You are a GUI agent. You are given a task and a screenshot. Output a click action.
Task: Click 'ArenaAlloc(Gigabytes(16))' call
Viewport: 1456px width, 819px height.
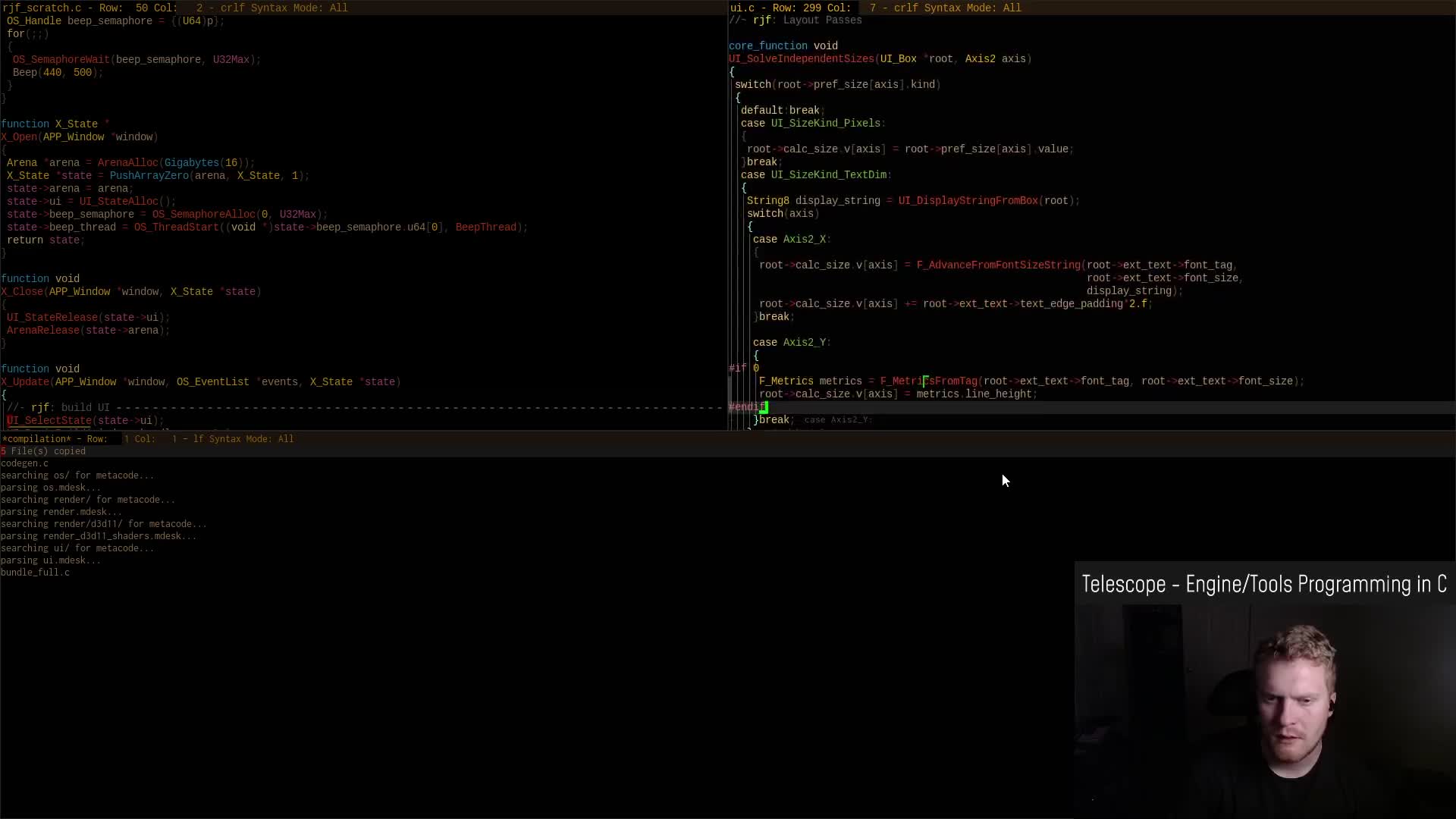click(x=173, y=162)
